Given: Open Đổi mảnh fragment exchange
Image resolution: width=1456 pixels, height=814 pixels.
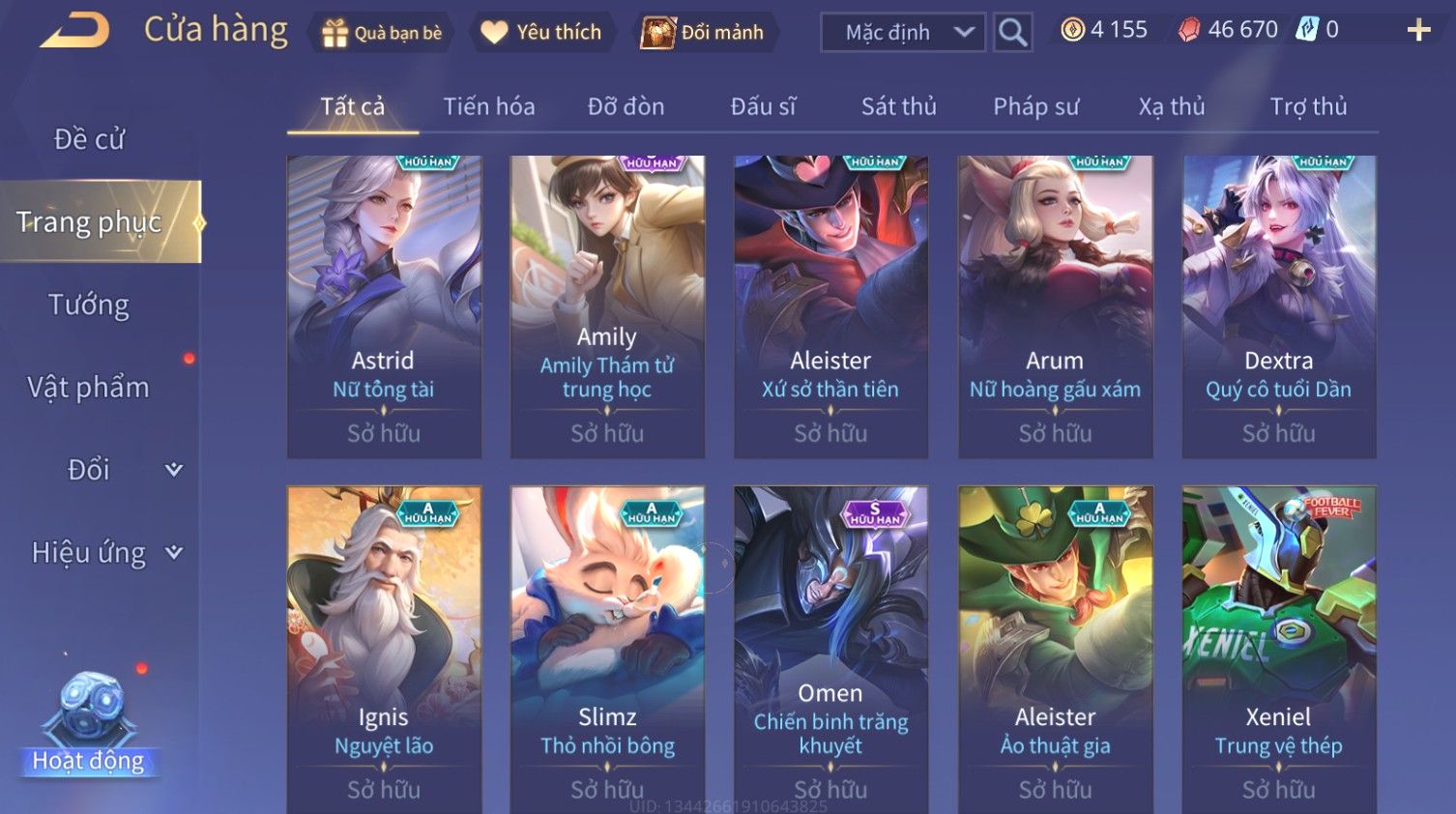Looking at the screenshot, I should pos(657,33).
